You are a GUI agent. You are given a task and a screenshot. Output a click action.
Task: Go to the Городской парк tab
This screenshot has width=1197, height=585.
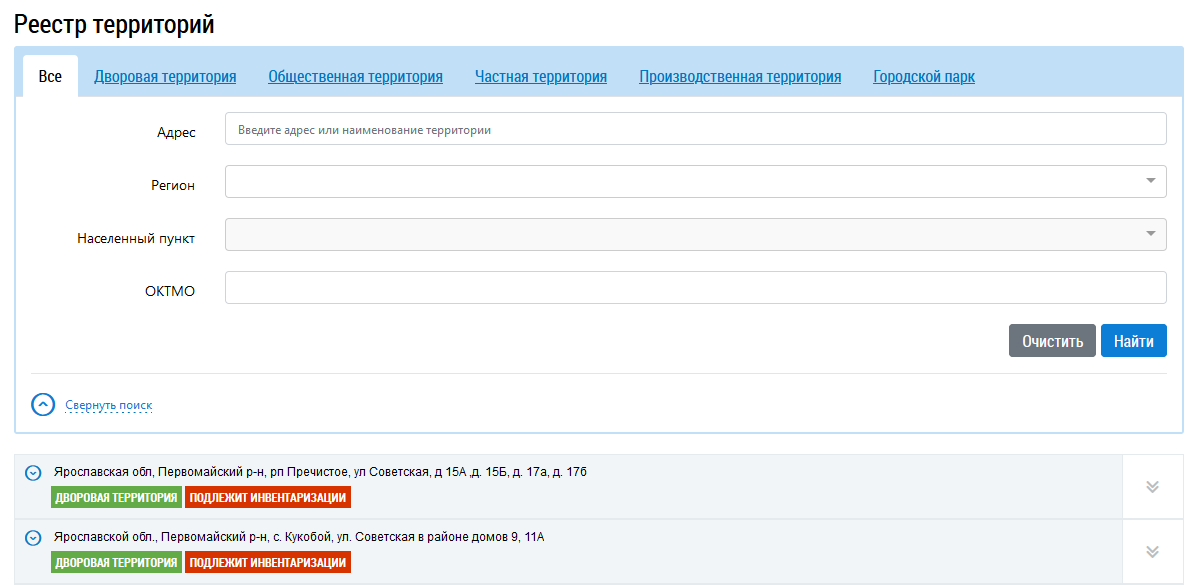(x=924, y=76)
